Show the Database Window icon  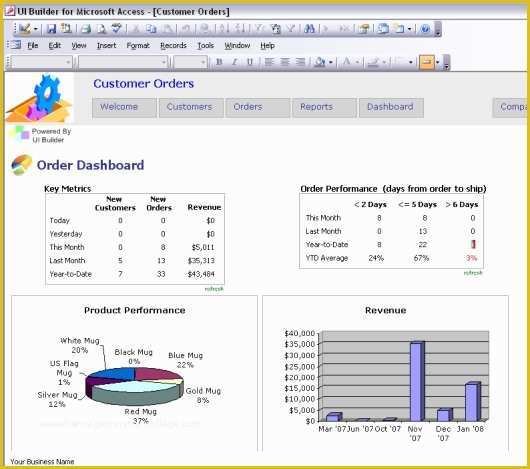[x=383, y=29]
